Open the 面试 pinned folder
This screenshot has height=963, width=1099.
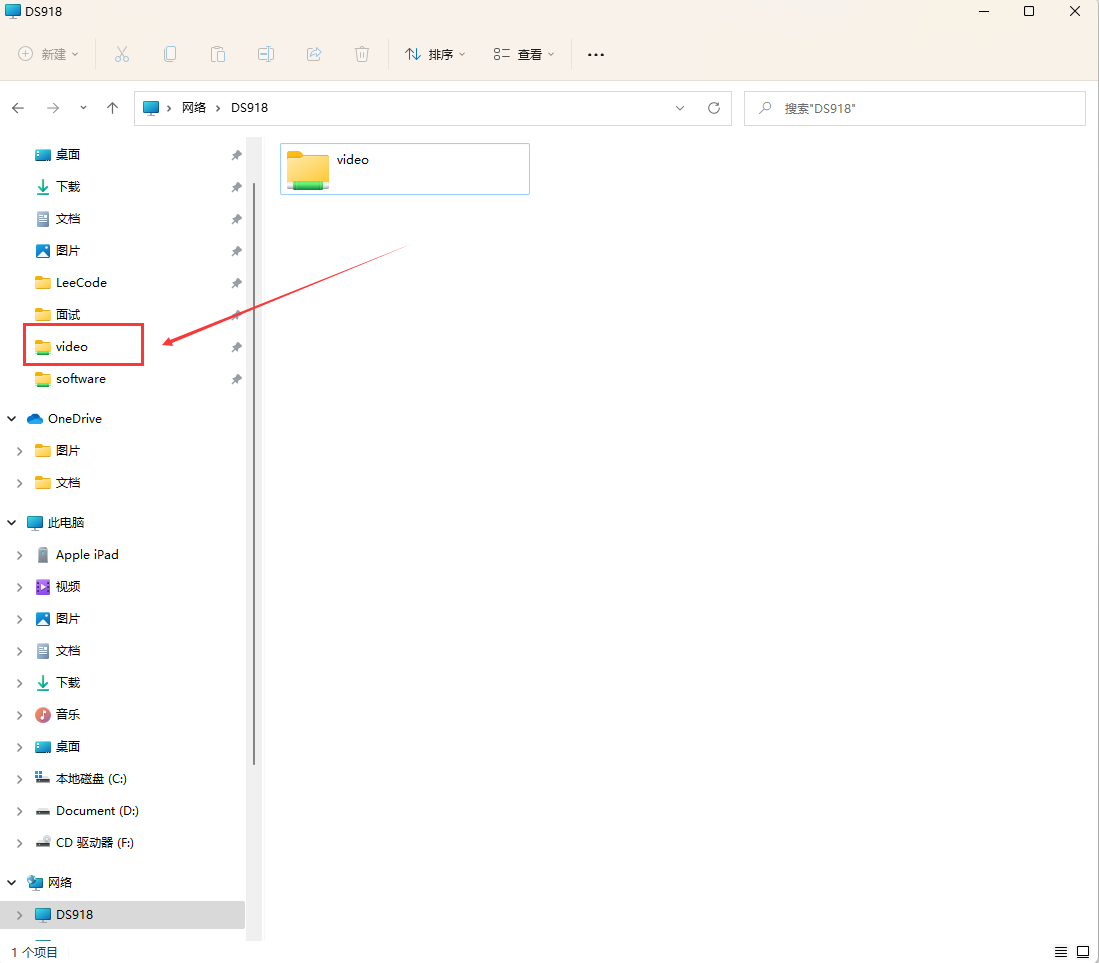68,315
